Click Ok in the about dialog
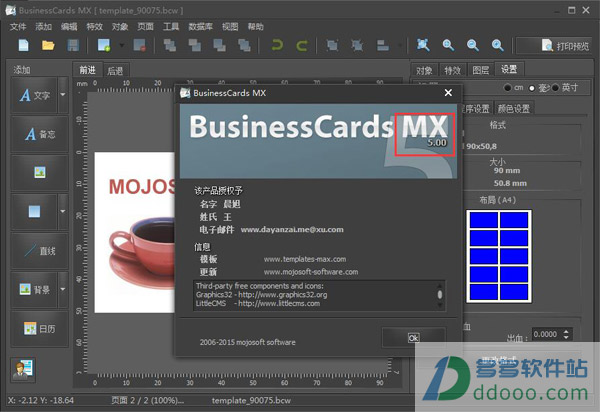The width and height of the screenshot is (600, 412). pos(413,338)
